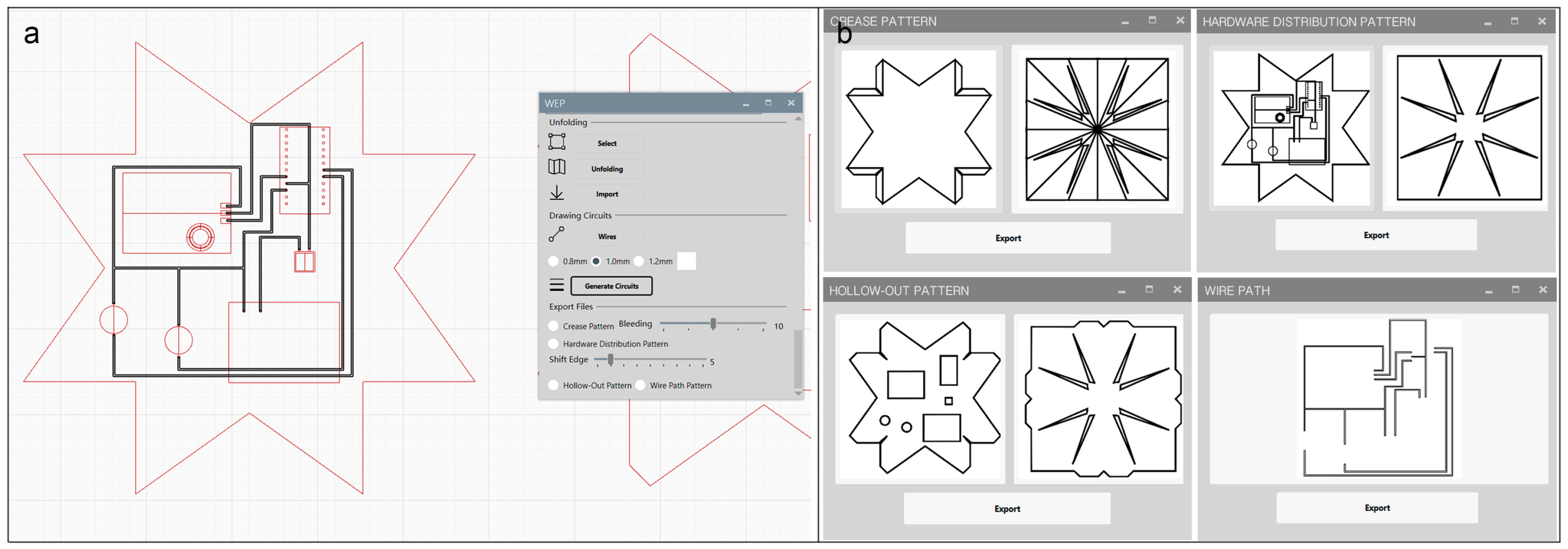Open the star crease pattern thumbnail preview
The image size is (1568, 549).
[x=918, y=130]
